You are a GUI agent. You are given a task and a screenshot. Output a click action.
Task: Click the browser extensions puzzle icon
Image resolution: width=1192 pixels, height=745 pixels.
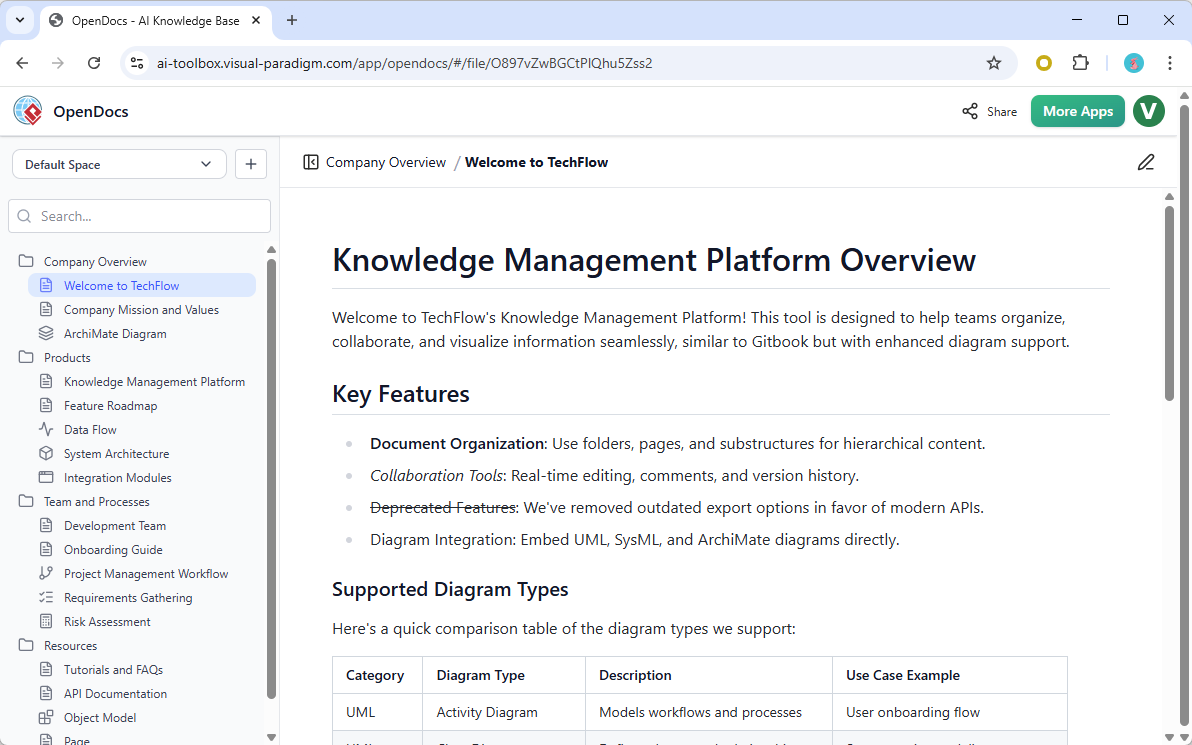click(1081, 62)
